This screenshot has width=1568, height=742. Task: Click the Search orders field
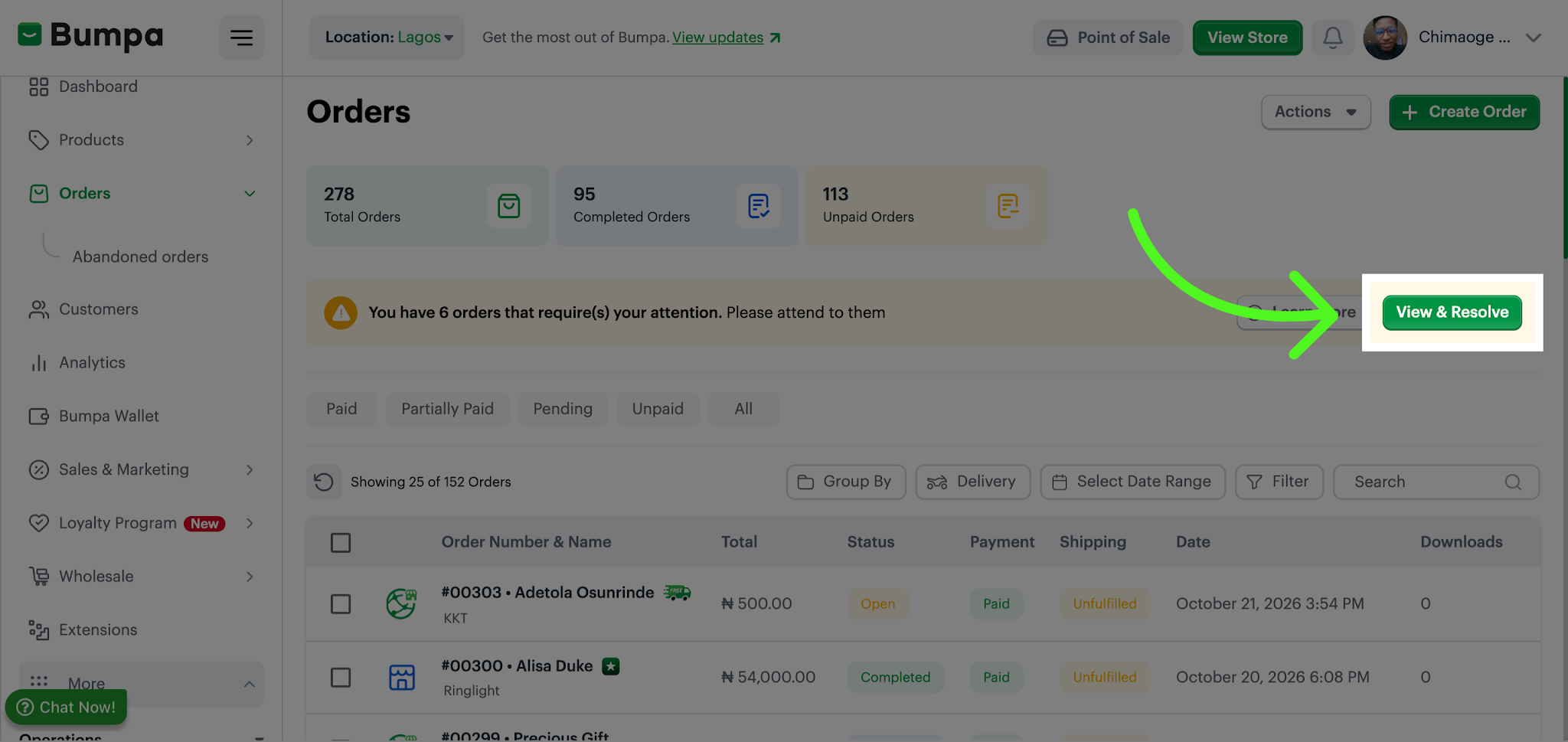pos(1436,482)
